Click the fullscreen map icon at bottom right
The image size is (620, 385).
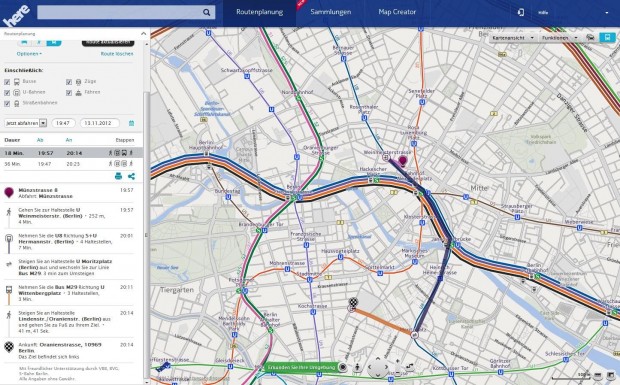tap(611, 375)
